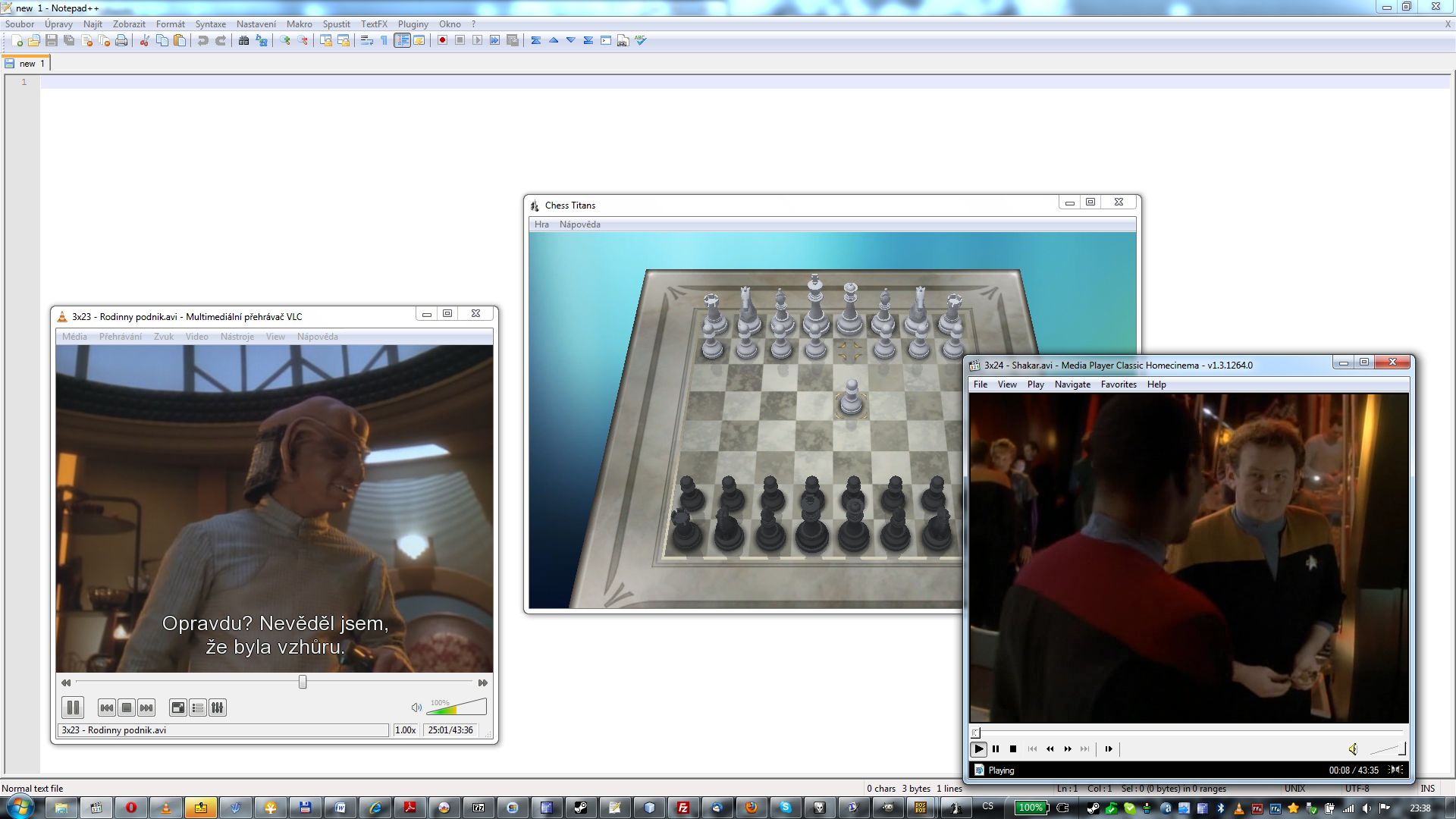
Task: Open the File menu in Media Player Classic
Action: [x=981, y=384]
